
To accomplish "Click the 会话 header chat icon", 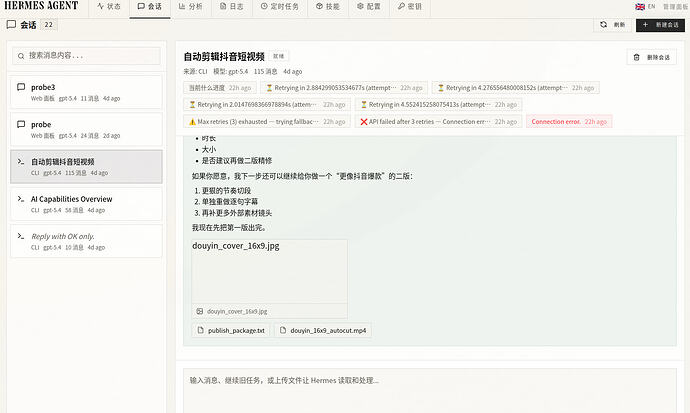I will [11, 25].
